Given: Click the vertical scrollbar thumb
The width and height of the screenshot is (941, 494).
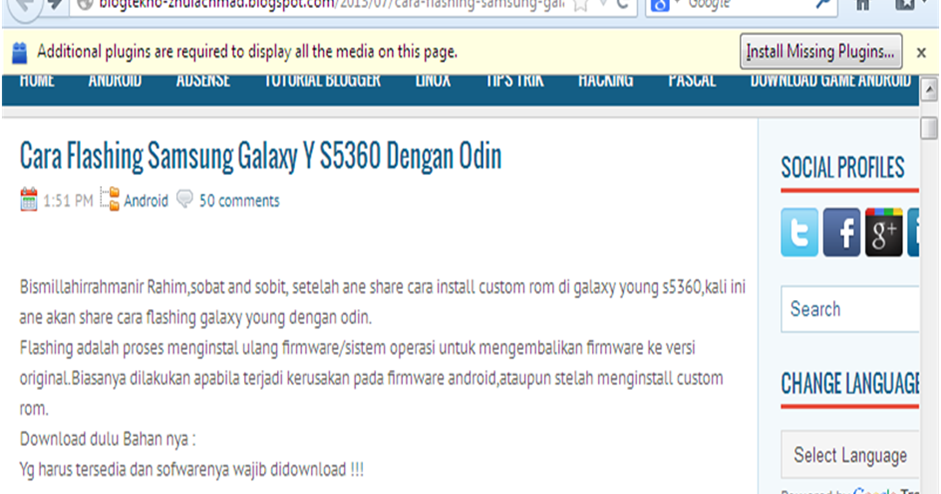Looking at the screenshot, I should click(x=929, y=128).
